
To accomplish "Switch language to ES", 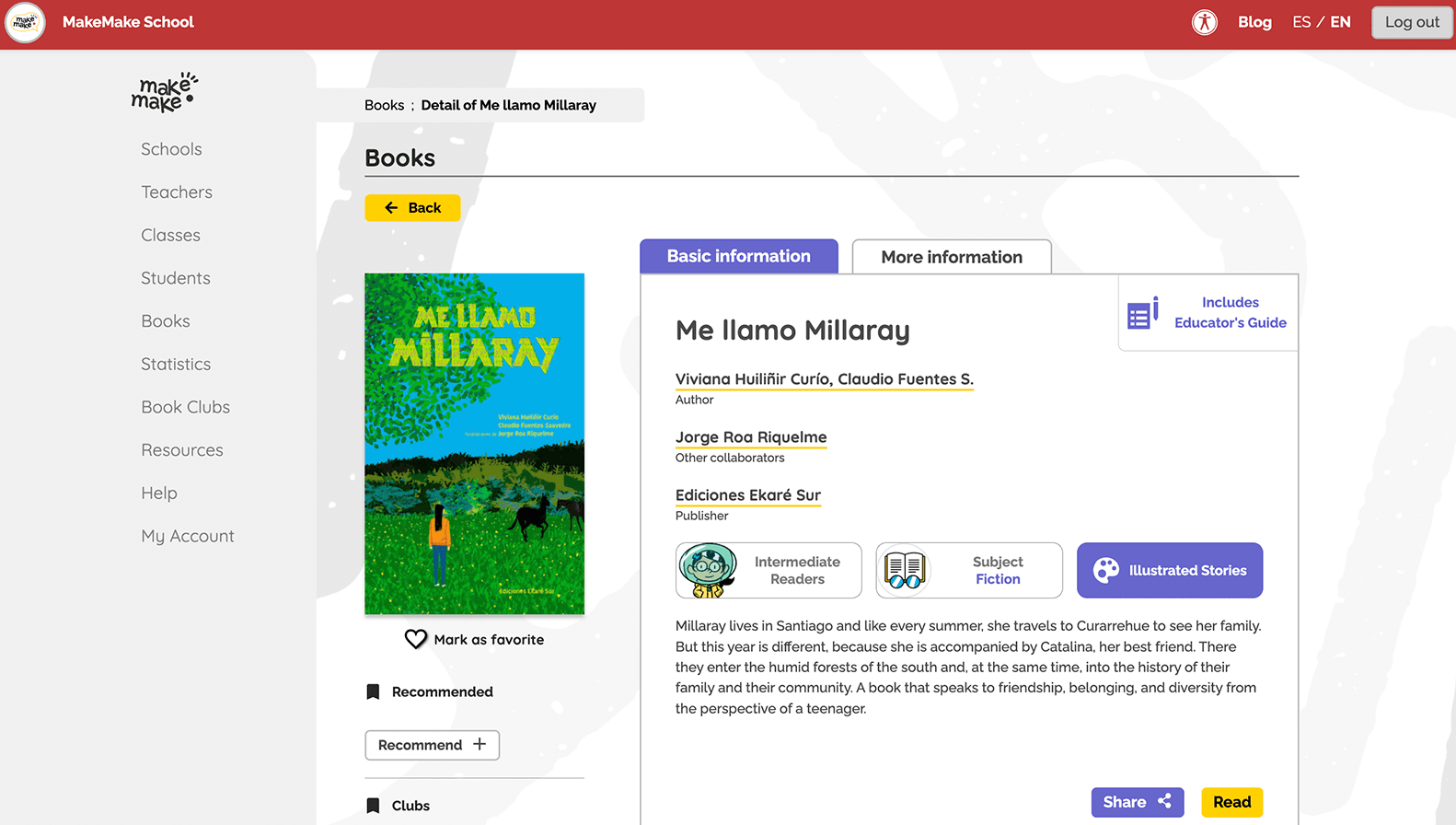I will coord(1301,22).
